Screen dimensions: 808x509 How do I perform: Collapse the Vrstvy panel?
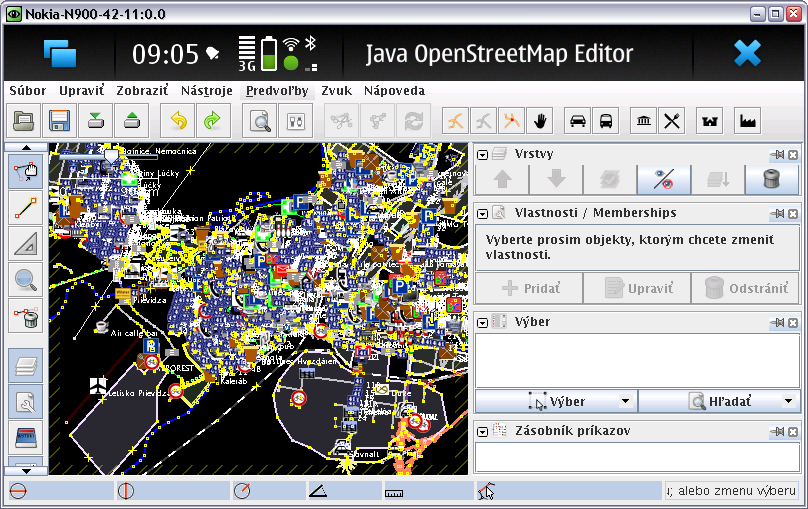pyautogui.click(x=482, y=155)
